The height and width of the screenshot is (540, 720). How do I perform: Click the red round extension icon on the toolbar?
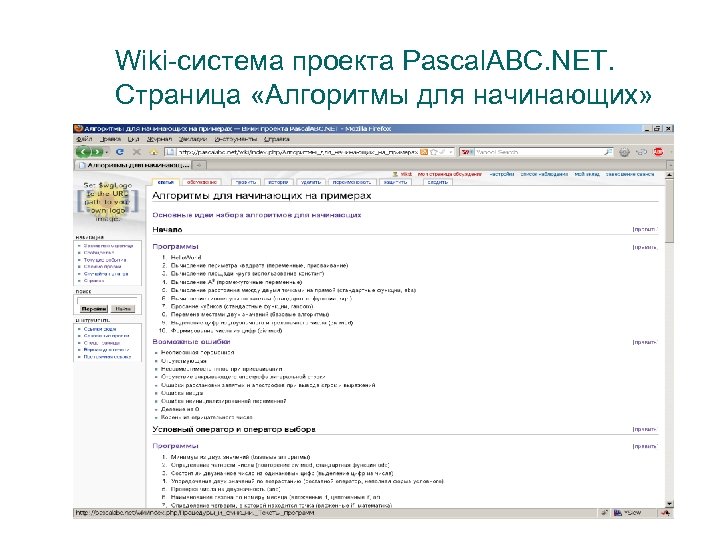click(658, 152)
